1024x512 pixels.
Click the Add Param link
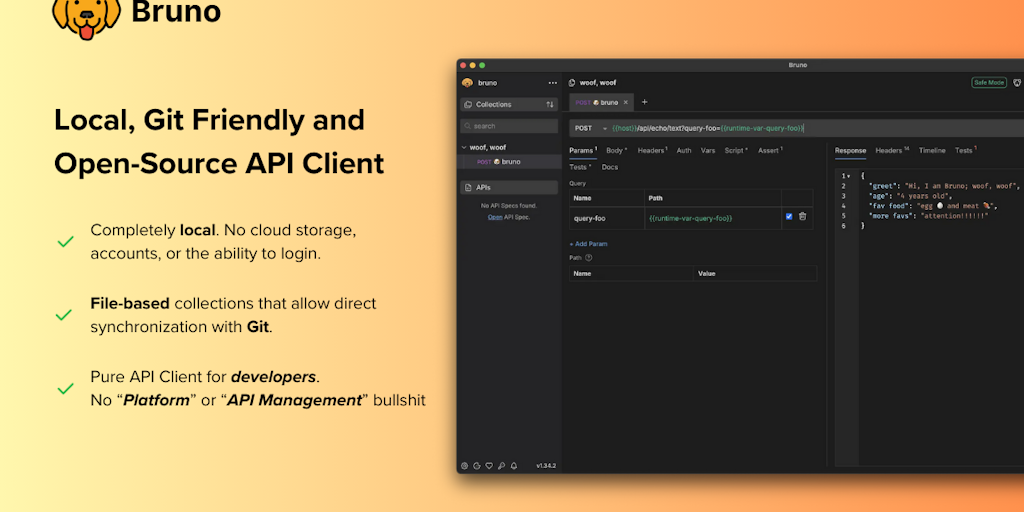[x=589, y=243]
